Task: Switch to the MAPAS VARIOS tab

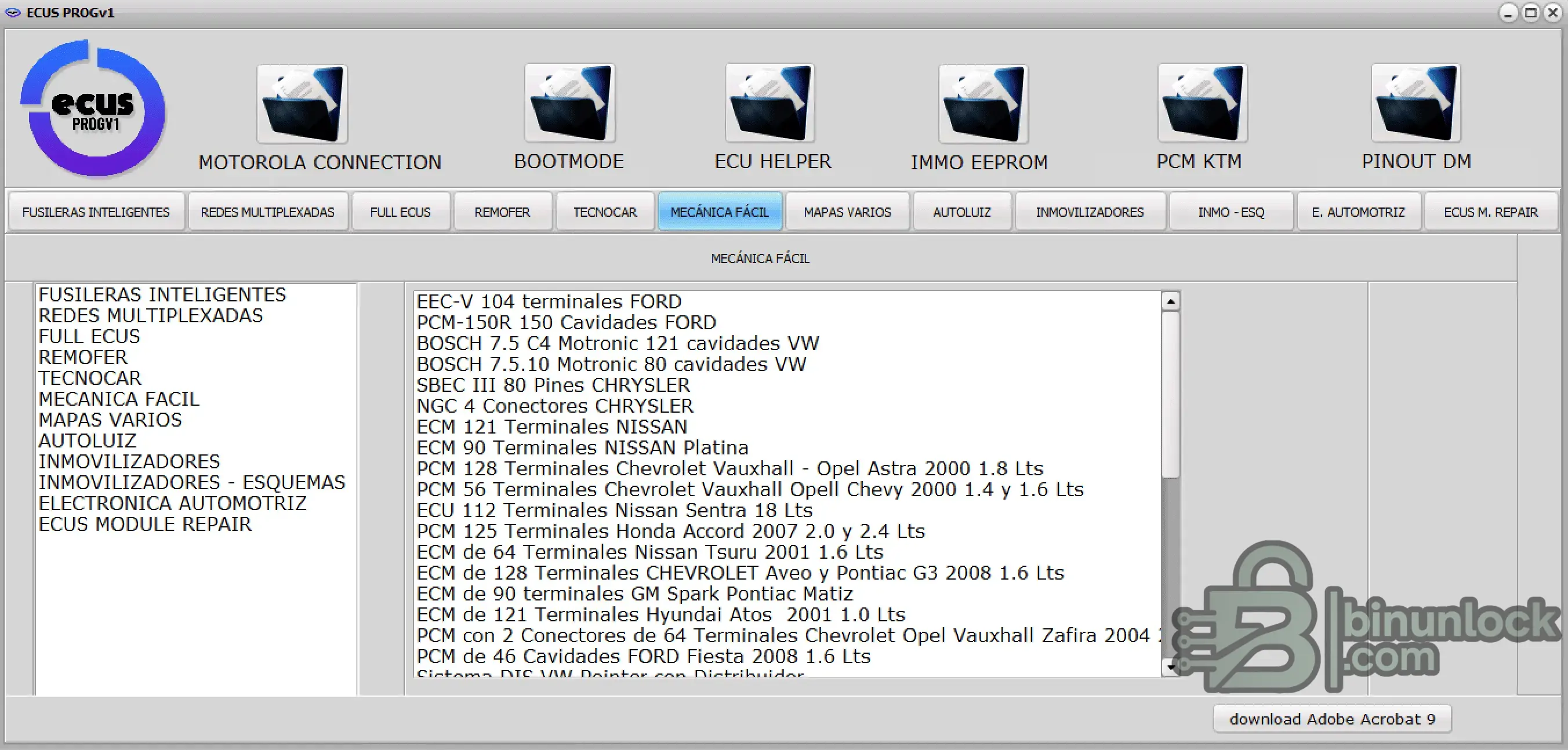Action: click(x=847, y=212)
